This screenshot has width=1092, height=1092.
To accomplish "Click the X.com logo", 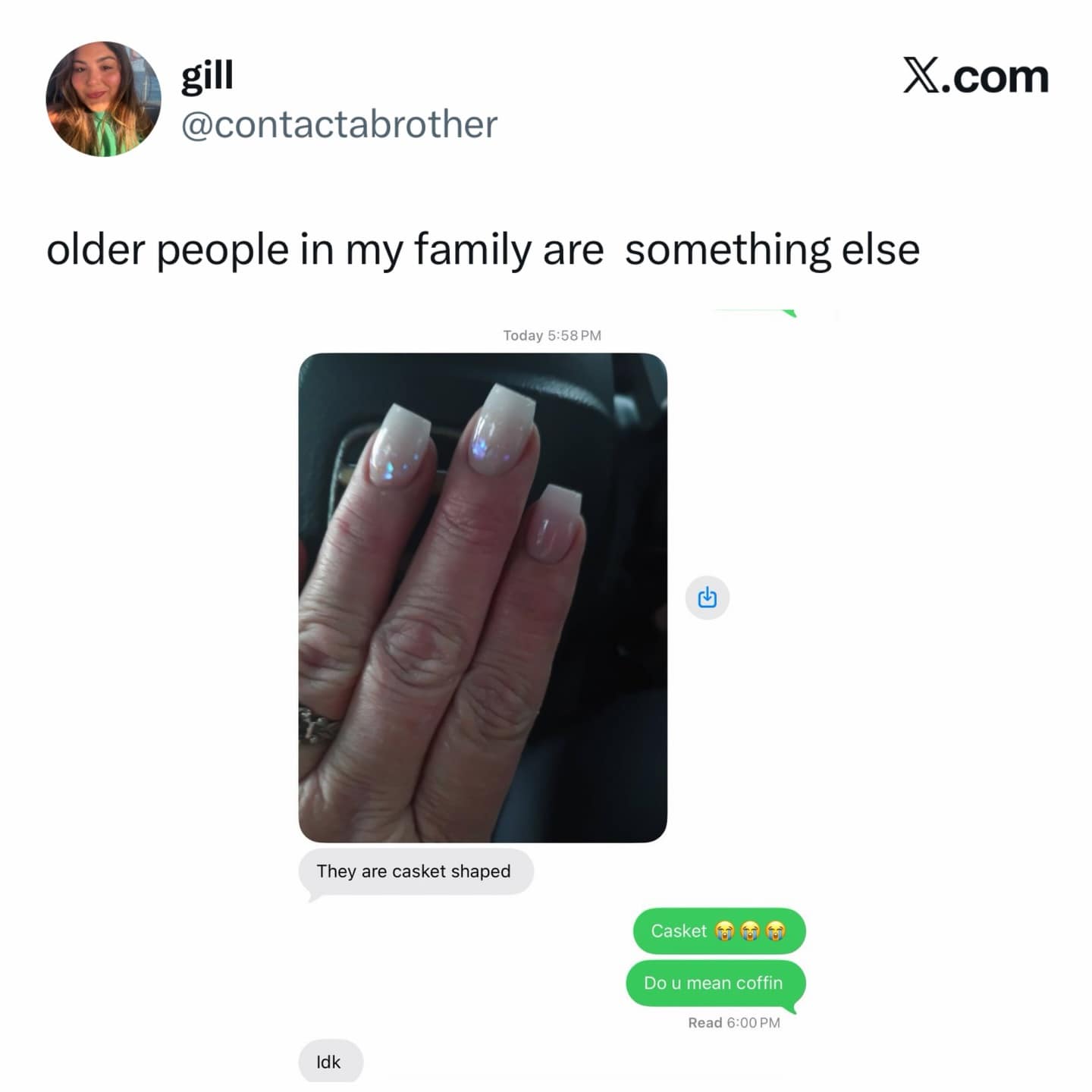I will pyautogui.click(x=975, y=76).
